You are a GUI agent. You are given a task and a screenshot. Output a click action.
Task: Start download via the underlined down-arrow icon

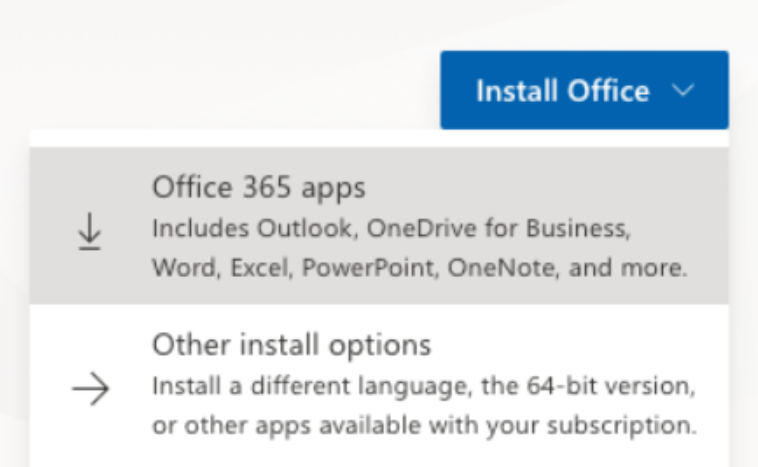point(88,235)
